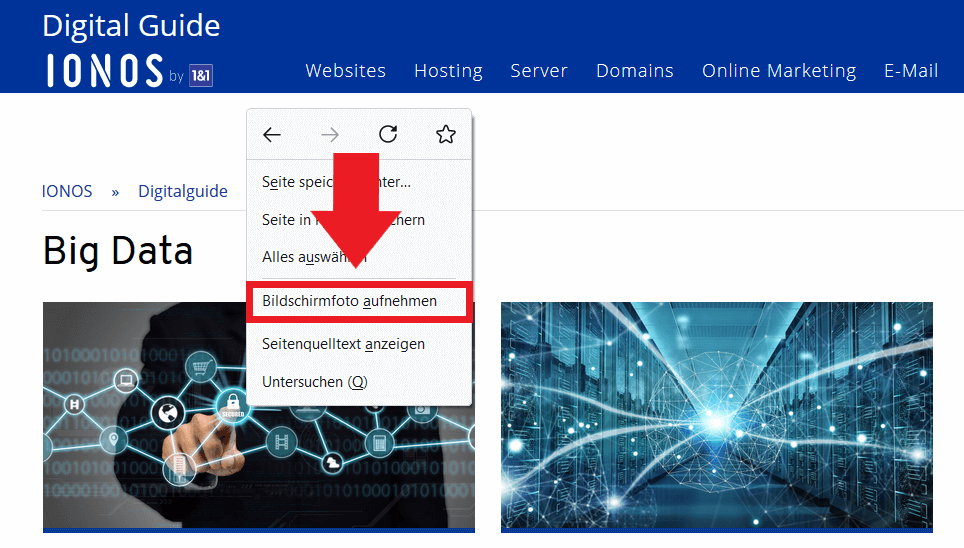Reload the page via context menu icon
The width and height of the screenshot is (964, 548).
tap(388, 135)
